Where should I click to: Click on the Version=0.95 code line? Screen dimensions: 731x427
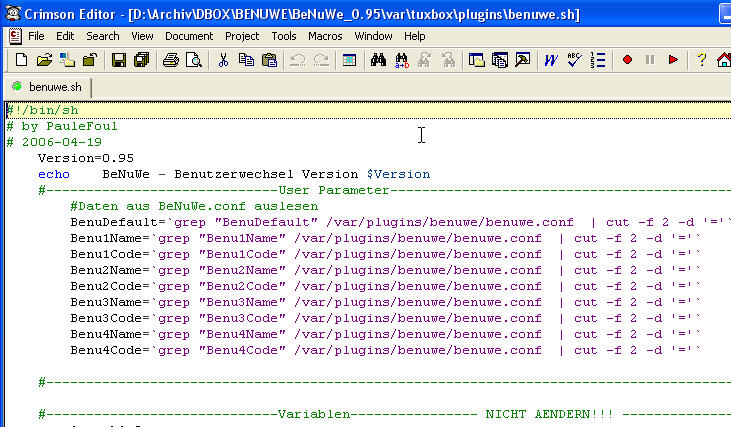[x=86, y=158]
